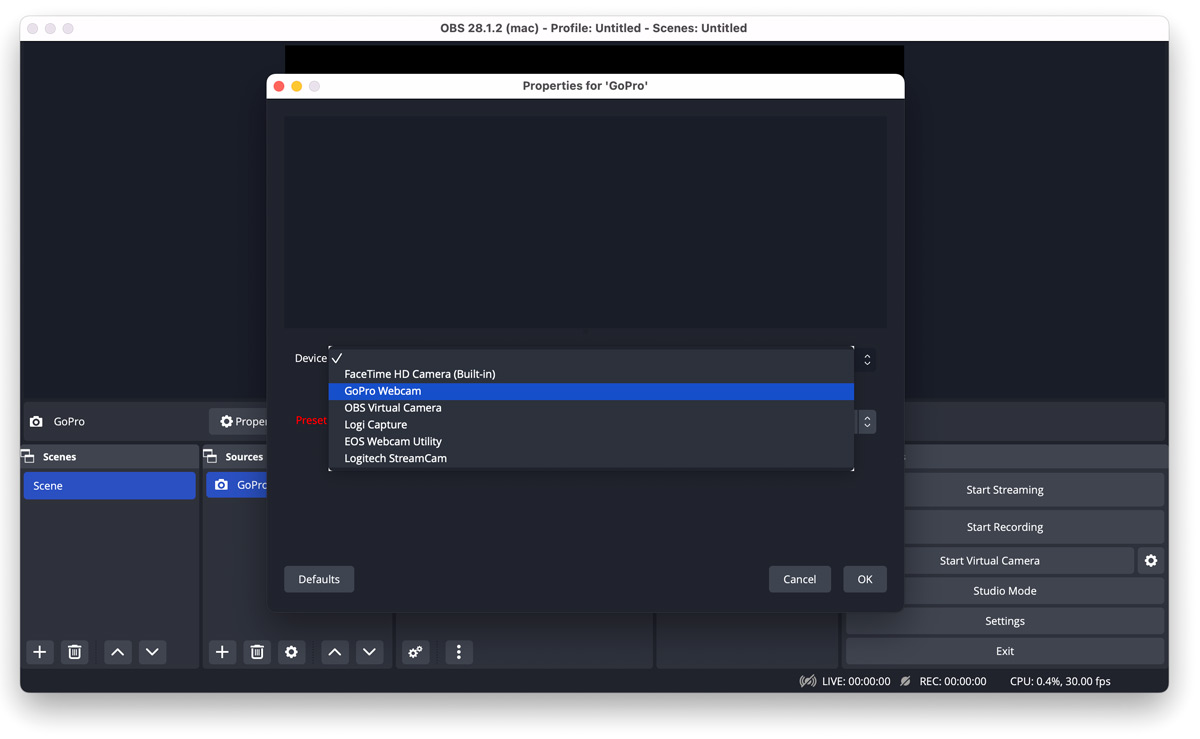Select the Scene item in Scenes list
This screenshot has width=1200, height=739.
[109, 486]
